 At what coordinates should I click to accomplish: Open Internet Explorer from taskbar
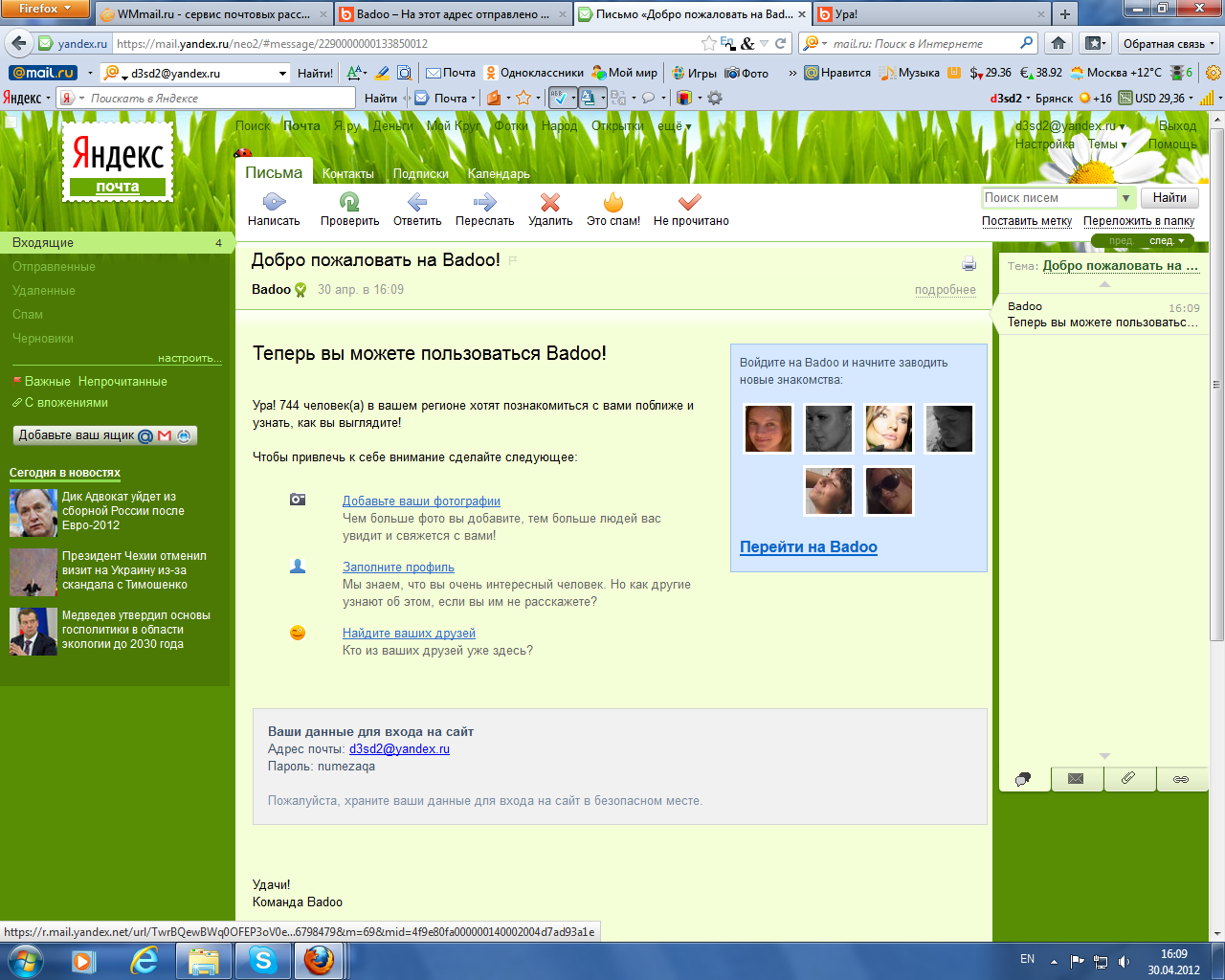[x=145, y=960]
